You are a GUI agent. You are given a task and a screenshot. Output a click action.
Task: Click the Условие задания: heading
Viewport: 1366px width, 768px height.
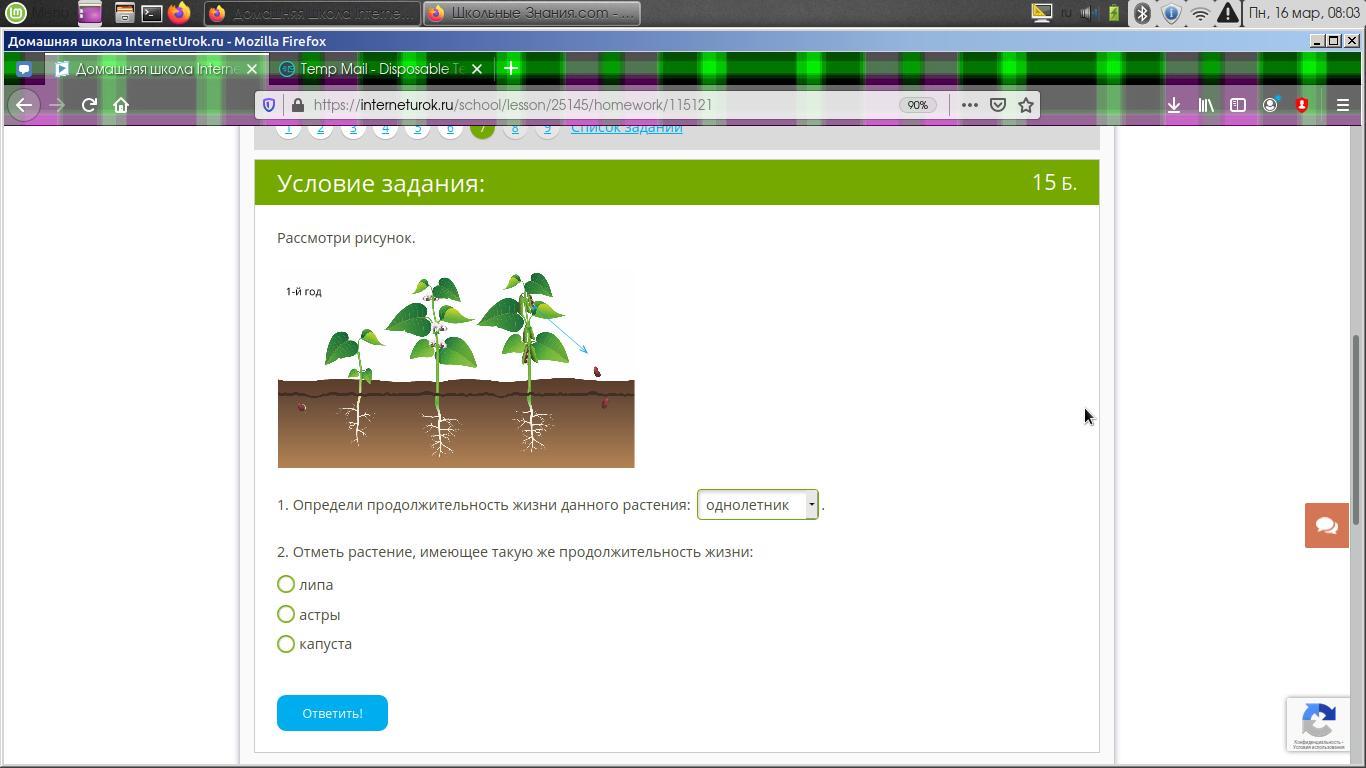(x=381, y=183)
